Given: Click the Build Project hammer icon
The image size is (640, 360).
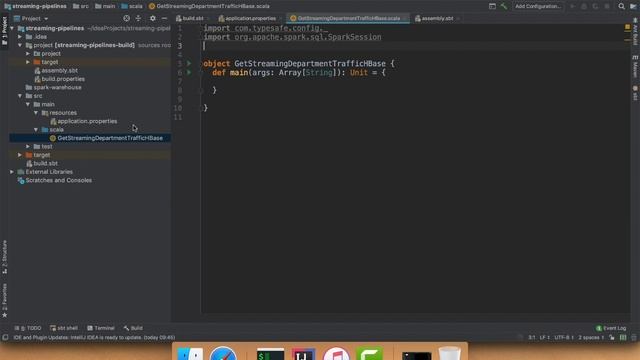Looking at the screenshot, I should (x=504, y=6).
